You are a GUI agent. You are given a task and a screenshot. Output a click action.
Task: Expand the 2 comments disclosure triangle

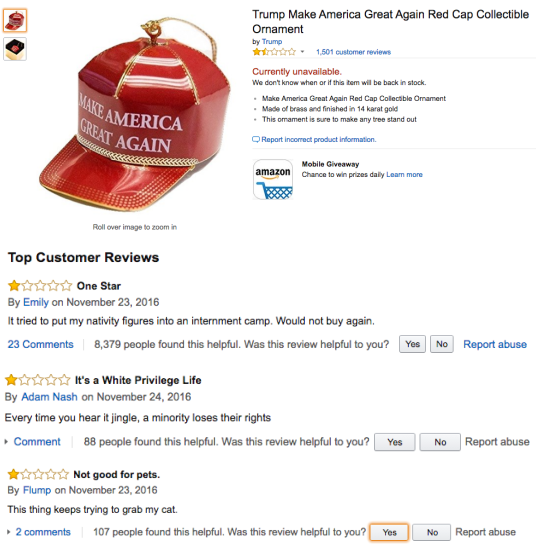coord(9,532)
